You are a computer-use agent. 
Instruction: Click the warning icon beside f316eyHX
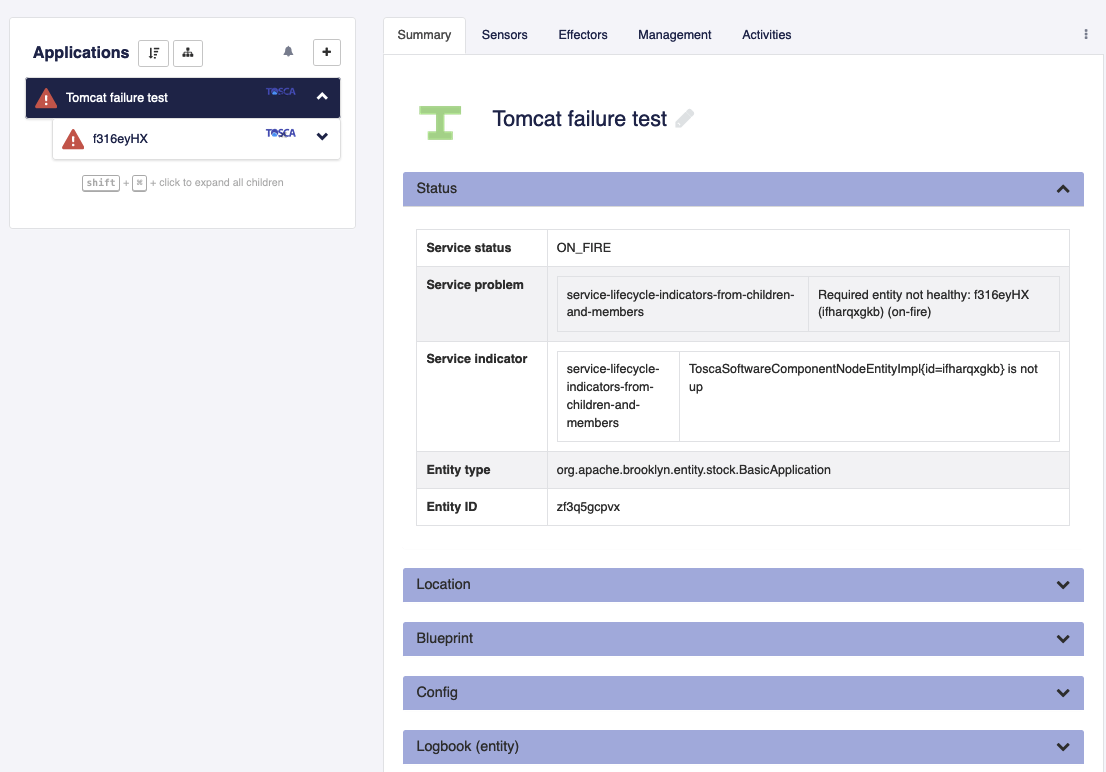click(x=73, y=139)
